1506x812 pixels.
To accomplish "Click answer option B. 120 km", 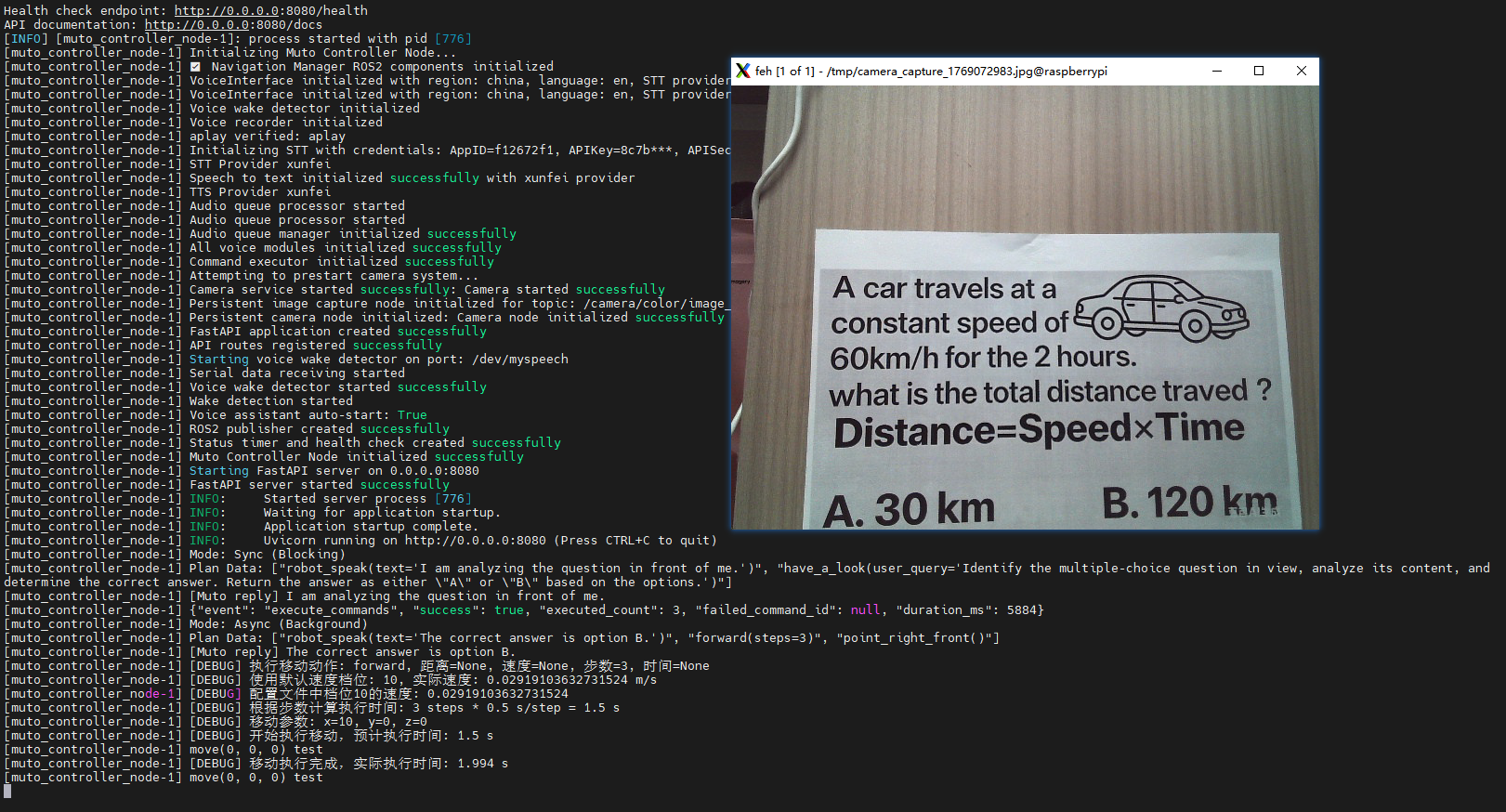I will (1190, 502).
